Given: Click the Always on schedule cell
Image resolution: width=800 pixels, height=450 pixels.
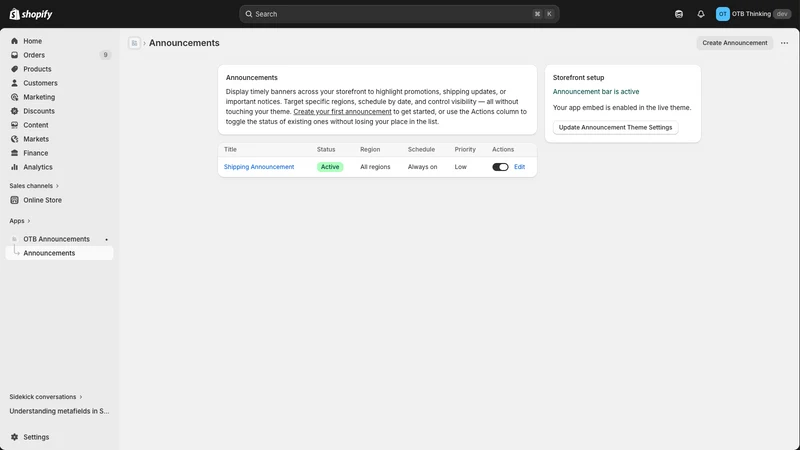Looking at the screenshot, I should tap(422, 167).
